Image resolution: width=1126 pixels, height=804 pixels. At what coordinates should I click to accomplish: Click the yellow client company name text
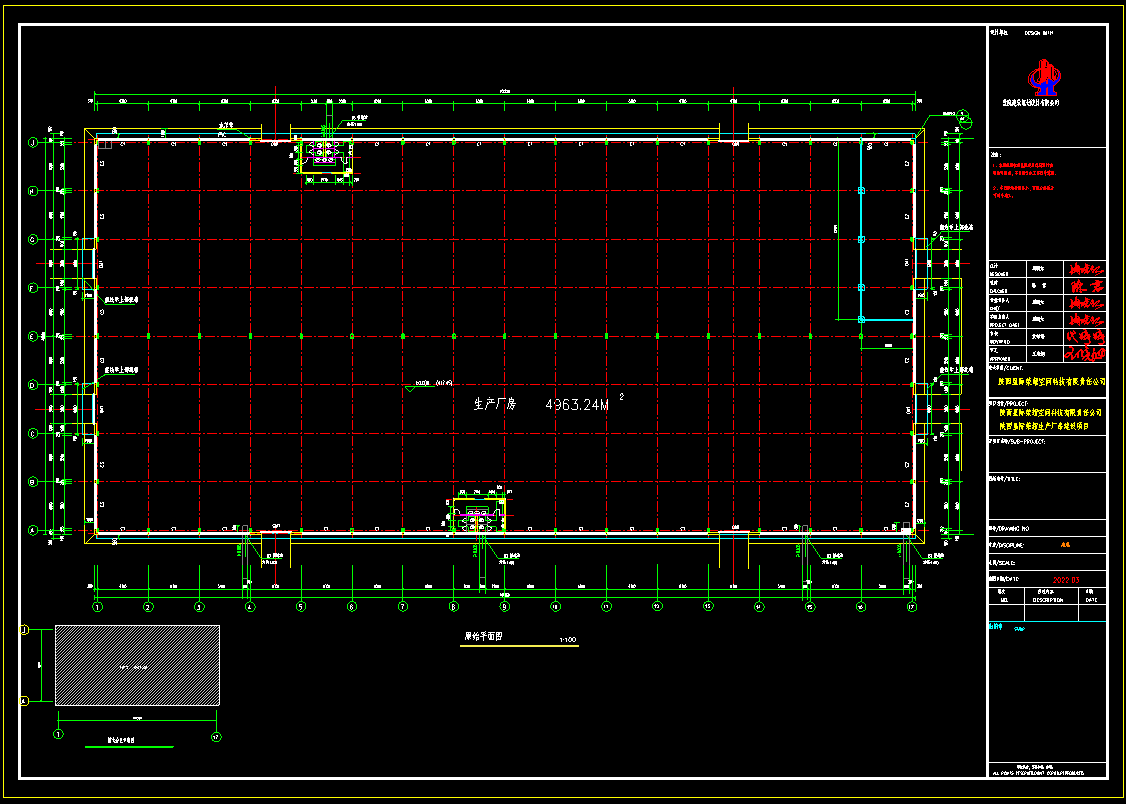coord(1052,380)
